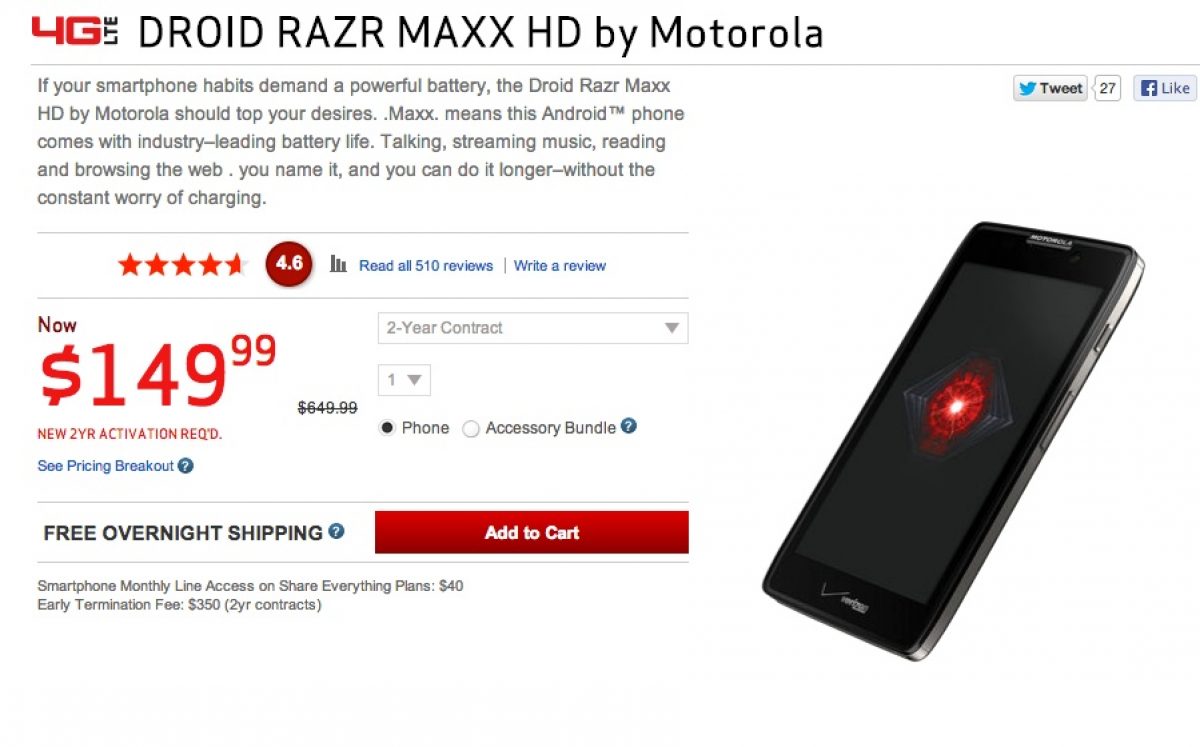The image size is (1200, 747).
Task: Open the Read all 510 reviews link
Action: [x=426, y=266]
